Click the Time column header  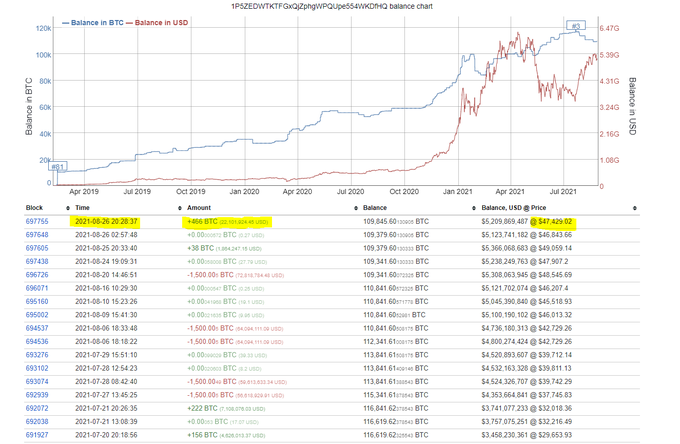pos(84,206)
